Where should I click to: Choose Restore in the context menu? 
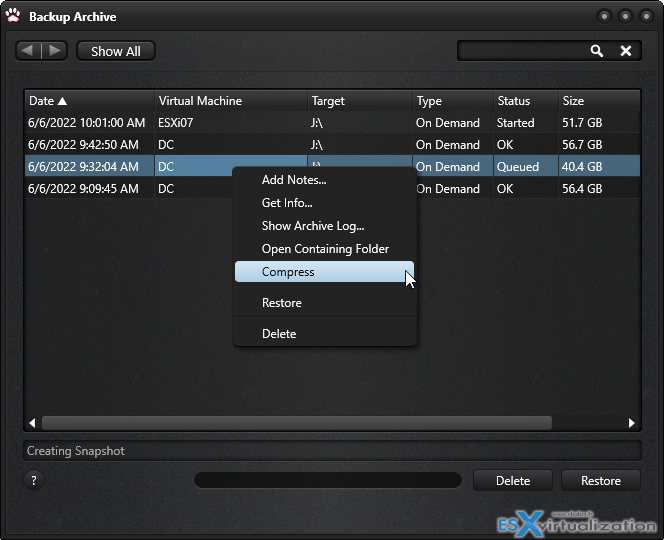coord(324,303)
